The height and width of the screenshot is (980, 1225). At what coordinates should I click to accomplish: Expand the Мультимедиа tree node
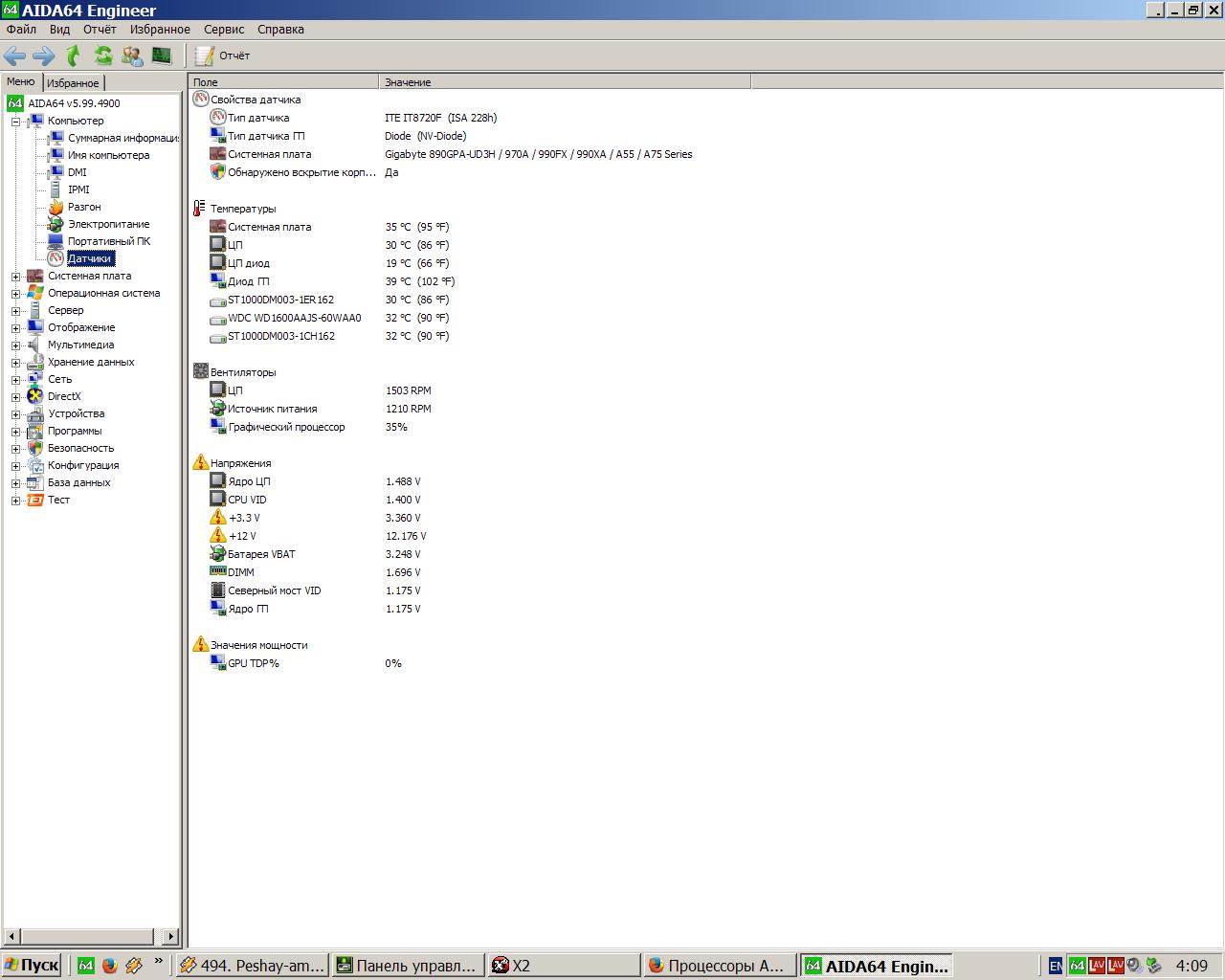pyautogui.click(x=15, y=345)
